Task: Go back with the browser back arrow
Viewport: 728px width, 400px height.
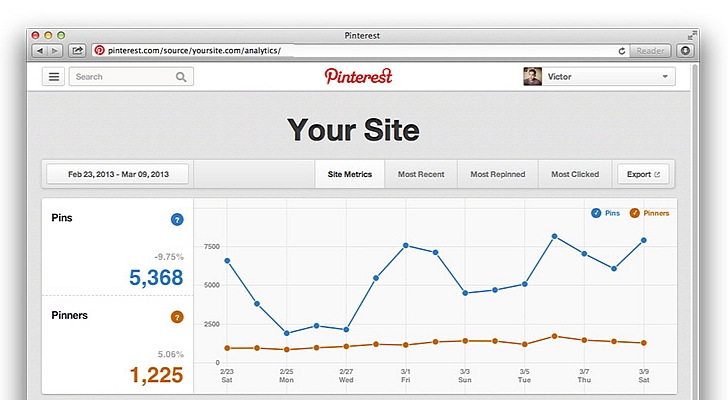Action: click(x=40, y=51)
